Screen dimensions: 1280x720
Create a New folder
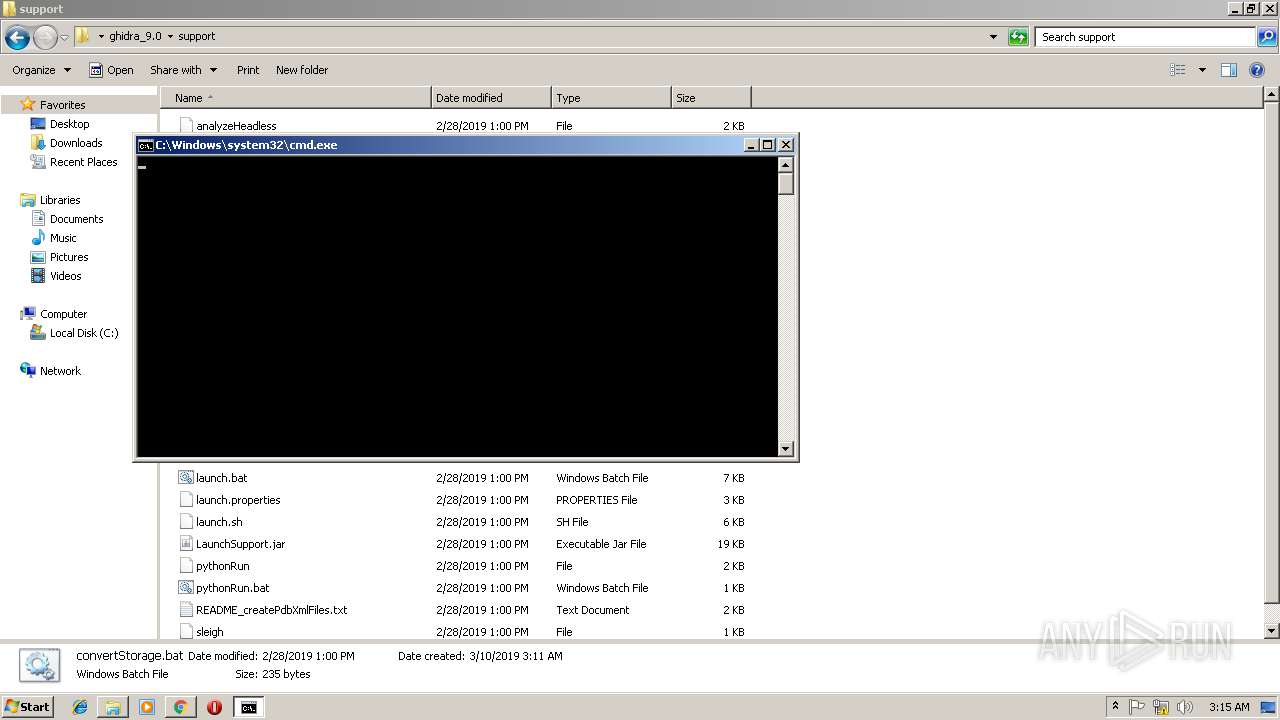(x=302, y=70)
